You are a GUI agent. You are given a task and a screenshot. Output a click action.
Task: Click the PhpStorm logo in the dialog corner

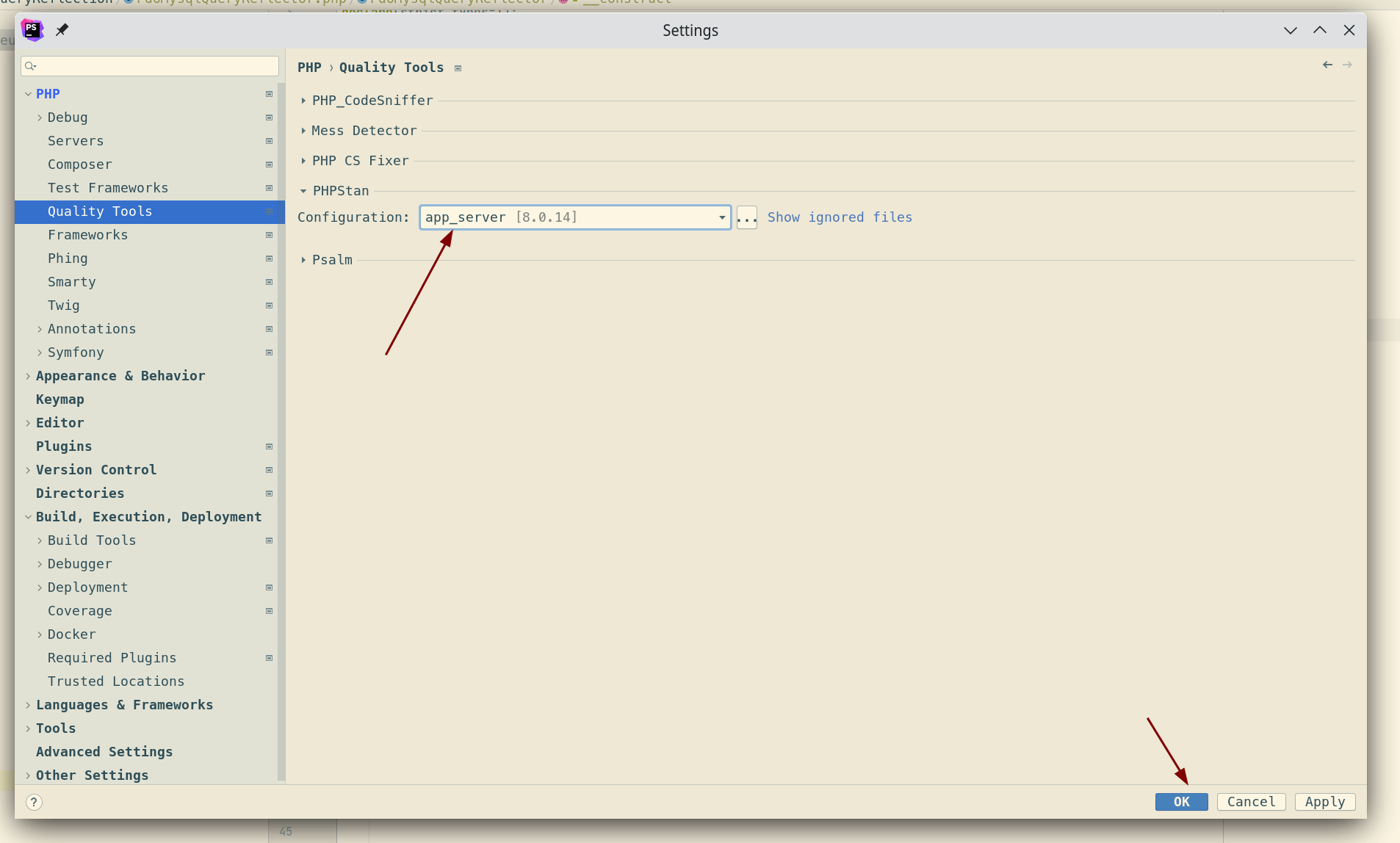pos(32,30)
